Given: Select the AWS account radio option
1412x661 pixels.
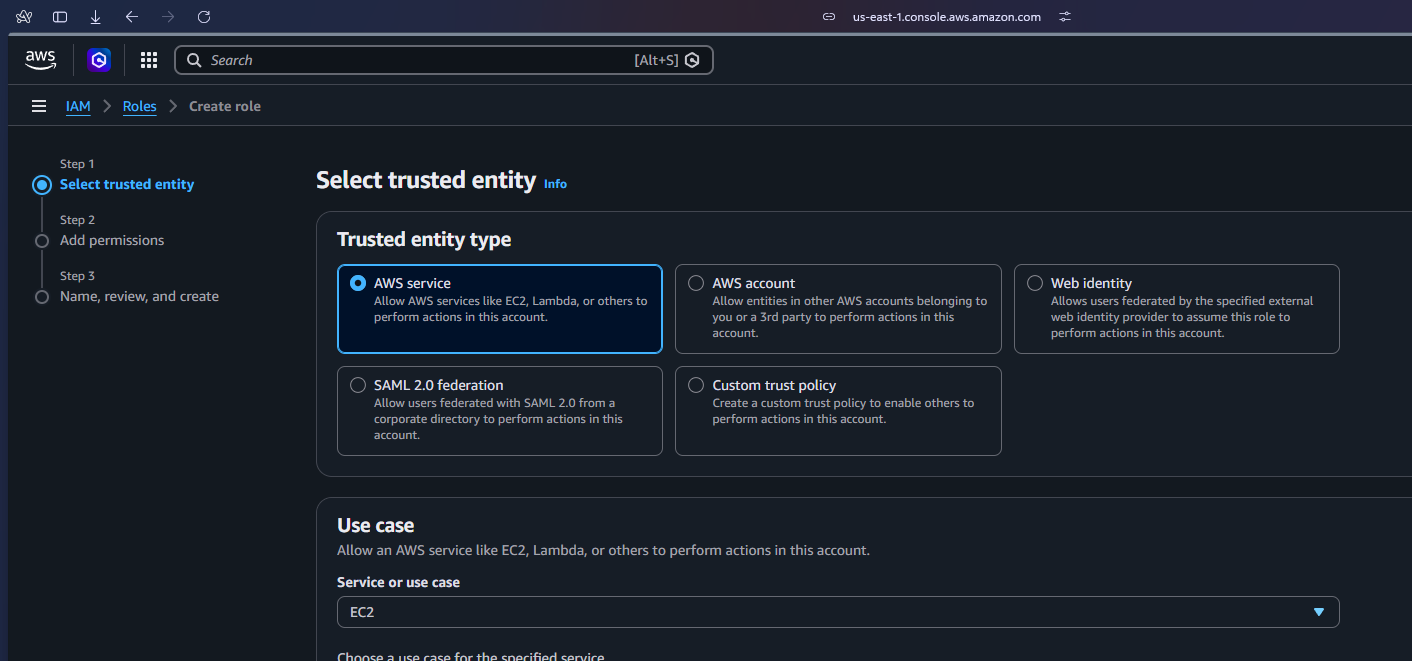Looking at the screenshot, I should pos(696,283).
